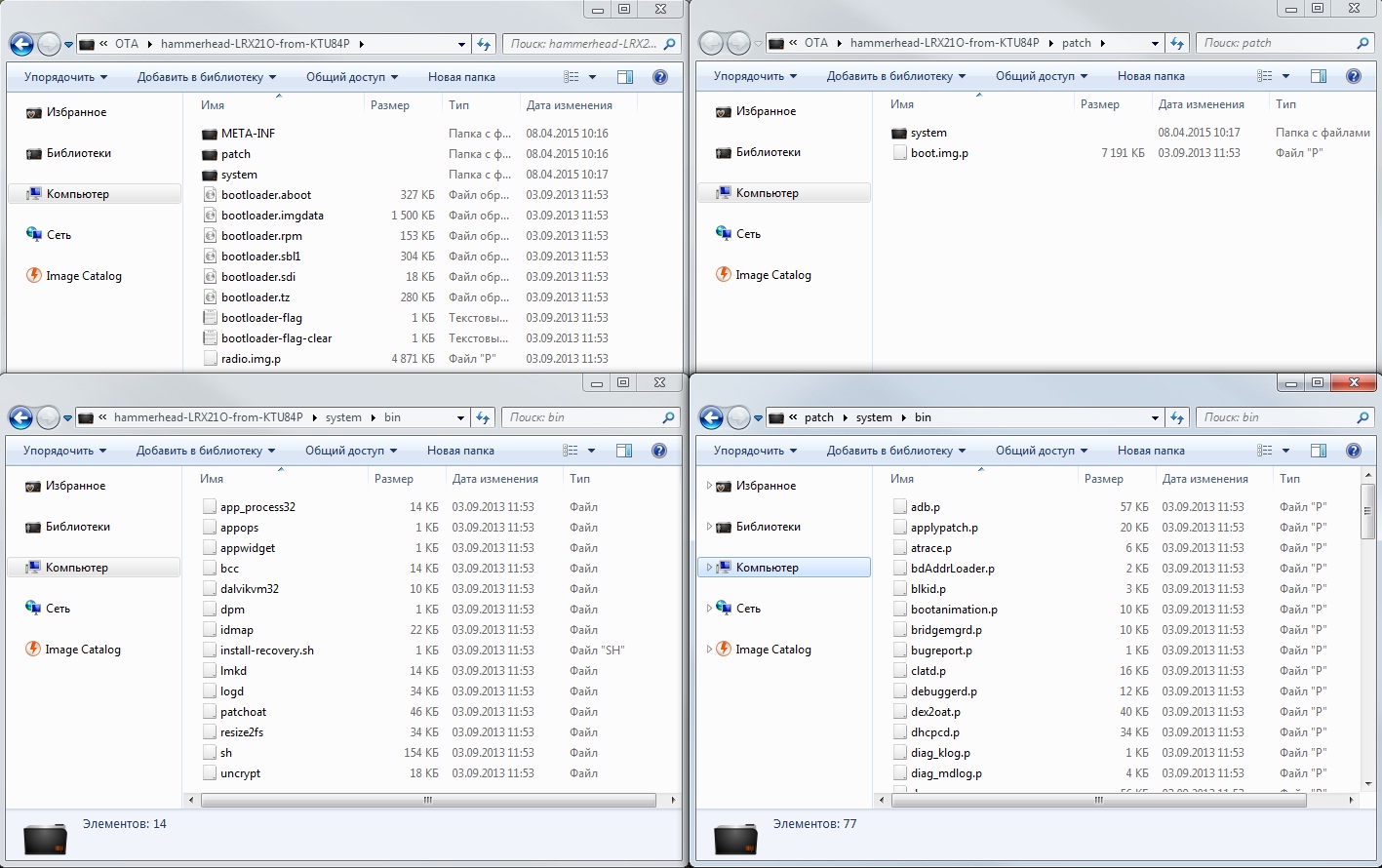
Task: Select the boot.img.p file icon
Action: [899, 153]
